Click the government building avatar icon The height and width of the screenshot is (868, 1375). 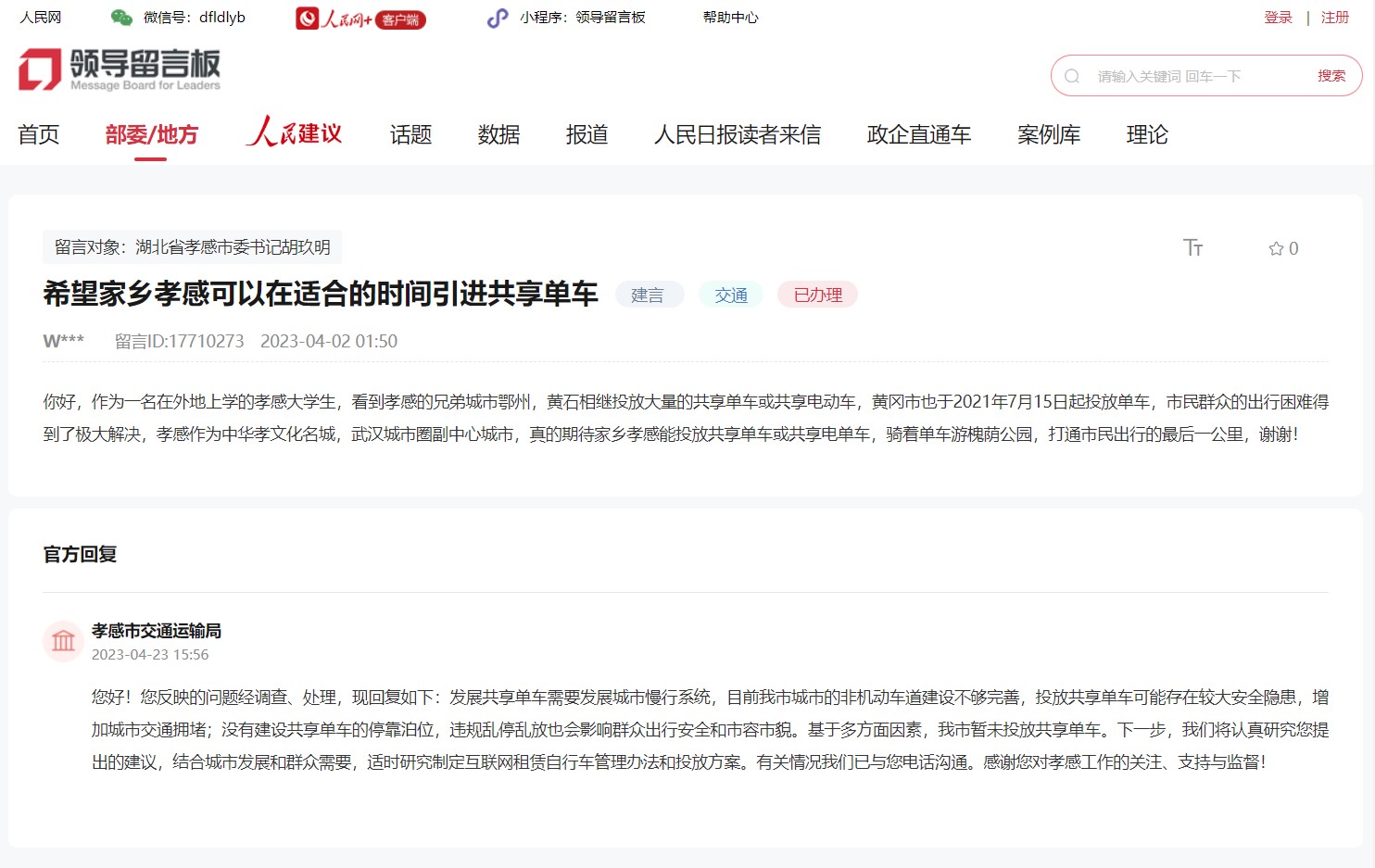click(63, 641)
